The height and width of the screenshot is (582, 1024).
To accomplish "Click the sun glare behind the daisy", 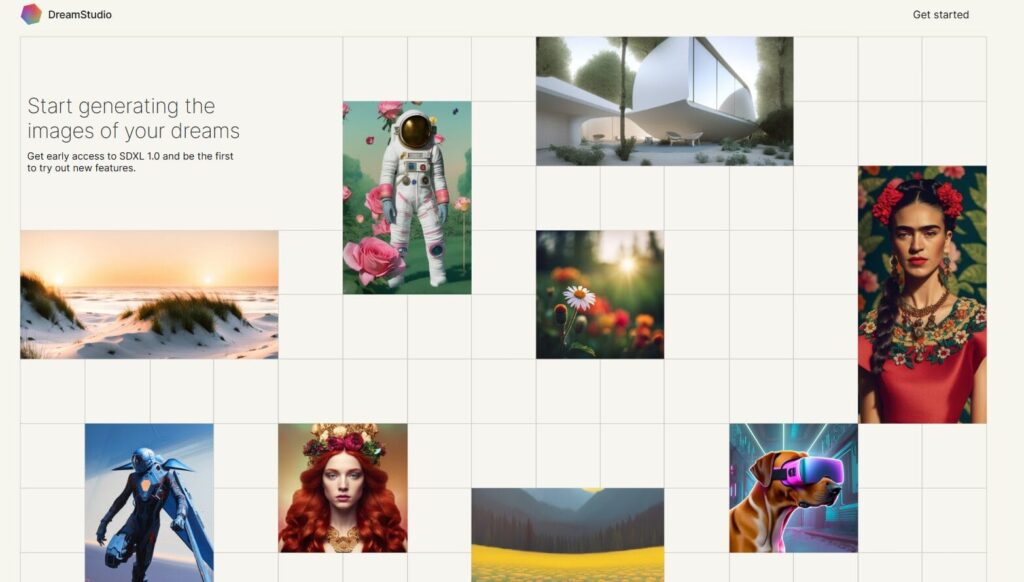I will pos(628,265).
